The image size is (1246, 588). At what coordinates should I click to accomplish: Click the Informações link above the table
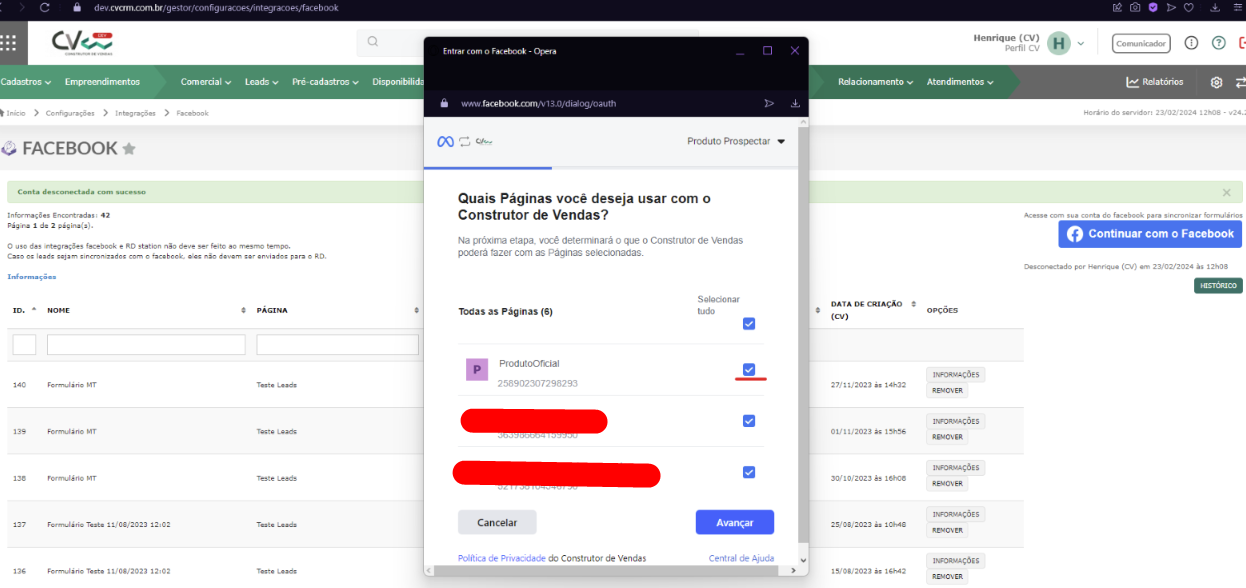(x=32, y=276)
